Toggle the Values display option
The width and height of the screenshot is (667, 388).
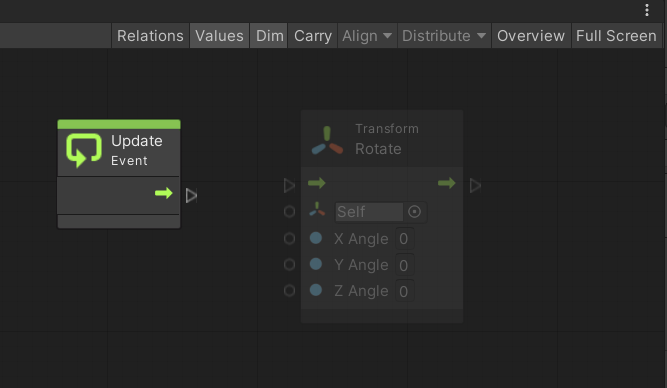click(219, 36)
